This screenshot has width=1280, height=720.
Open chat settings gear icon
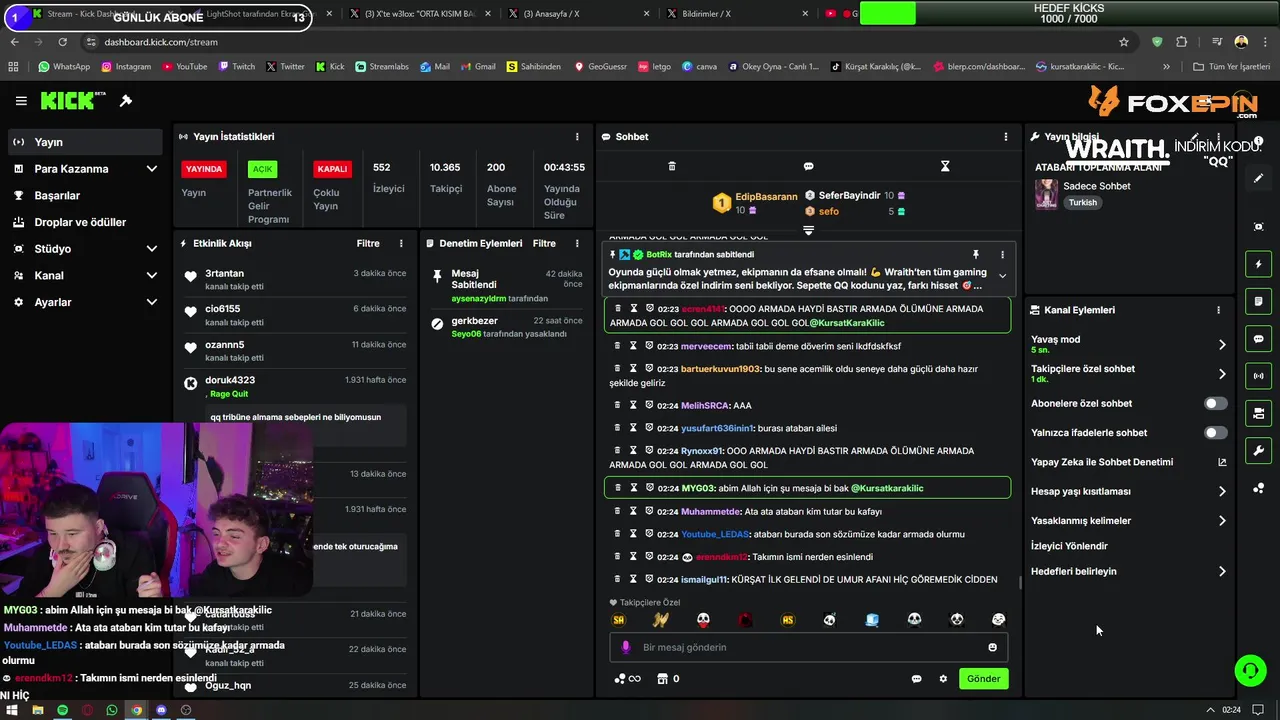tap(943, 679)
